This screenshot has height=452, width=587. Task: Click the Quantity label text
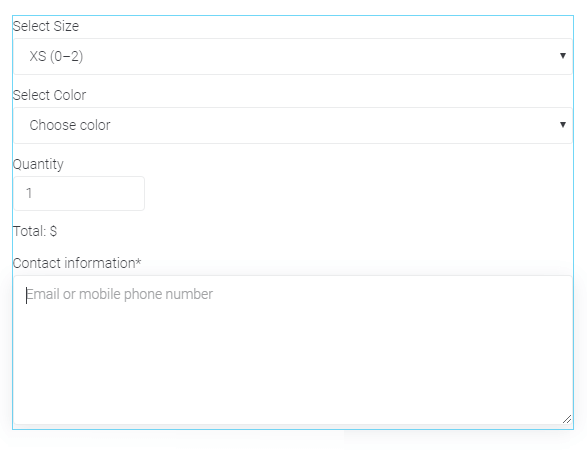pyautogui.click(x=38, y=164)
